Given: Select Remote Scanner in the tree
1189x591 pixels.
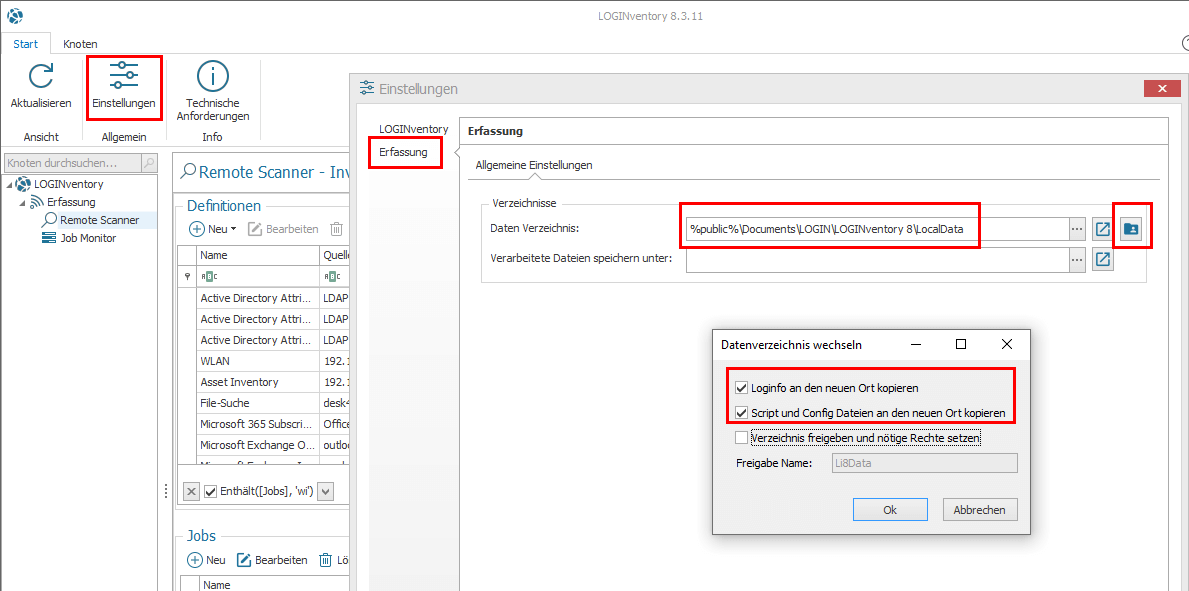Looking at the screenshot, I should click(x=99, y=220).
